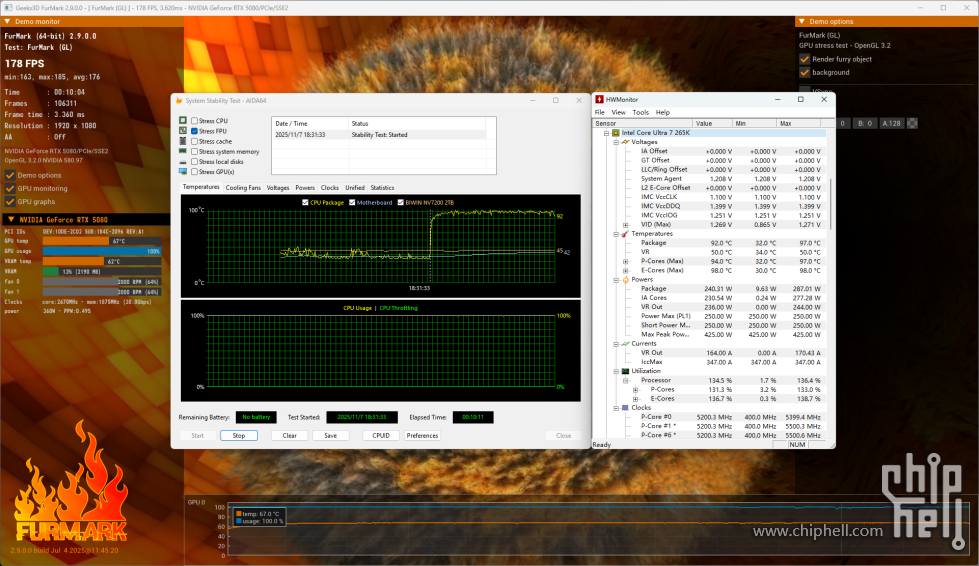
Task: Click the Utilization chip icon in HWMonitor
Action: pos(624,371)
